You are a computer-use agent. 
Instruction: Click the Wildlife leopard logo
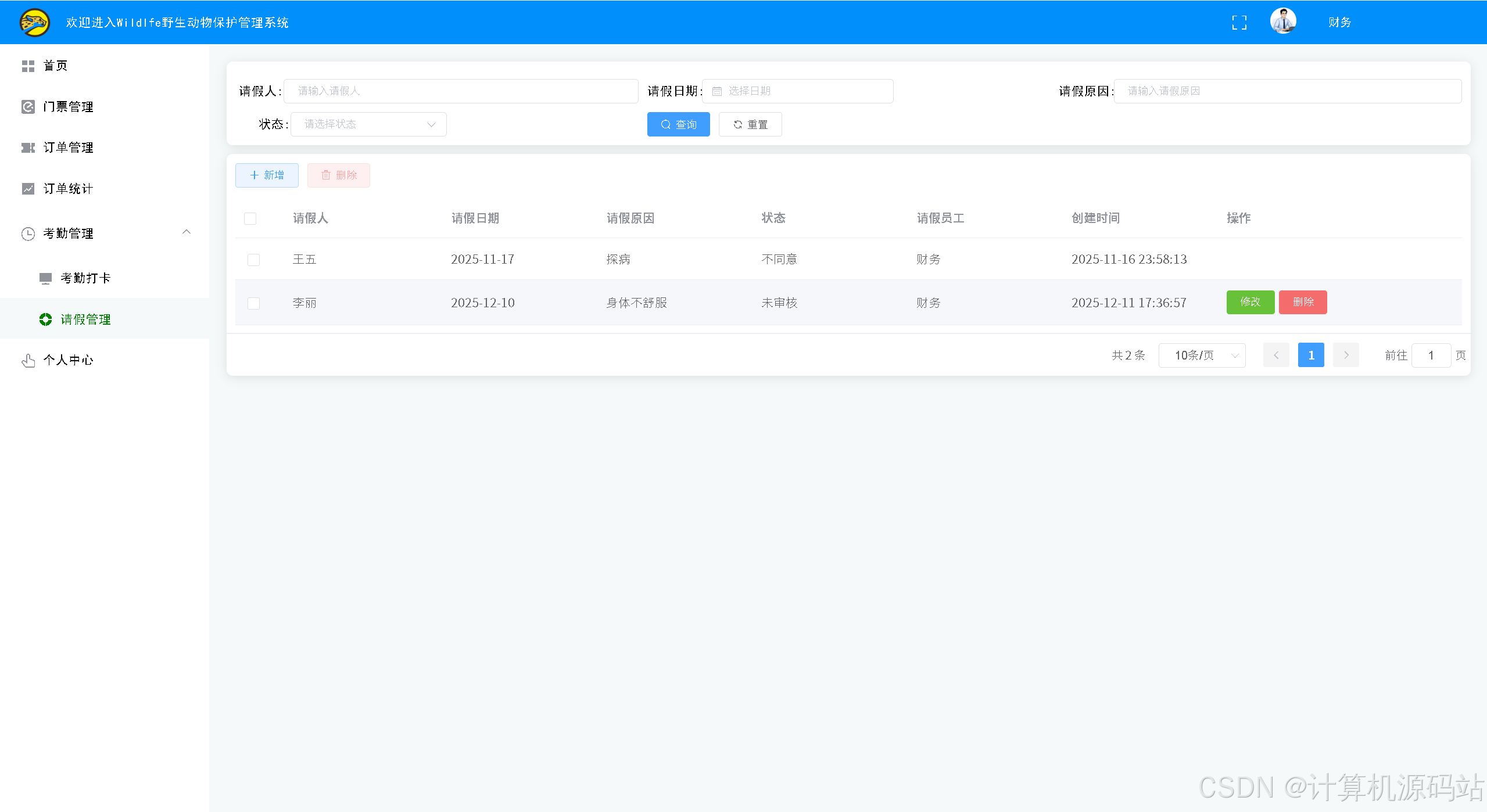pyautogui.click(x=35, y=23)
